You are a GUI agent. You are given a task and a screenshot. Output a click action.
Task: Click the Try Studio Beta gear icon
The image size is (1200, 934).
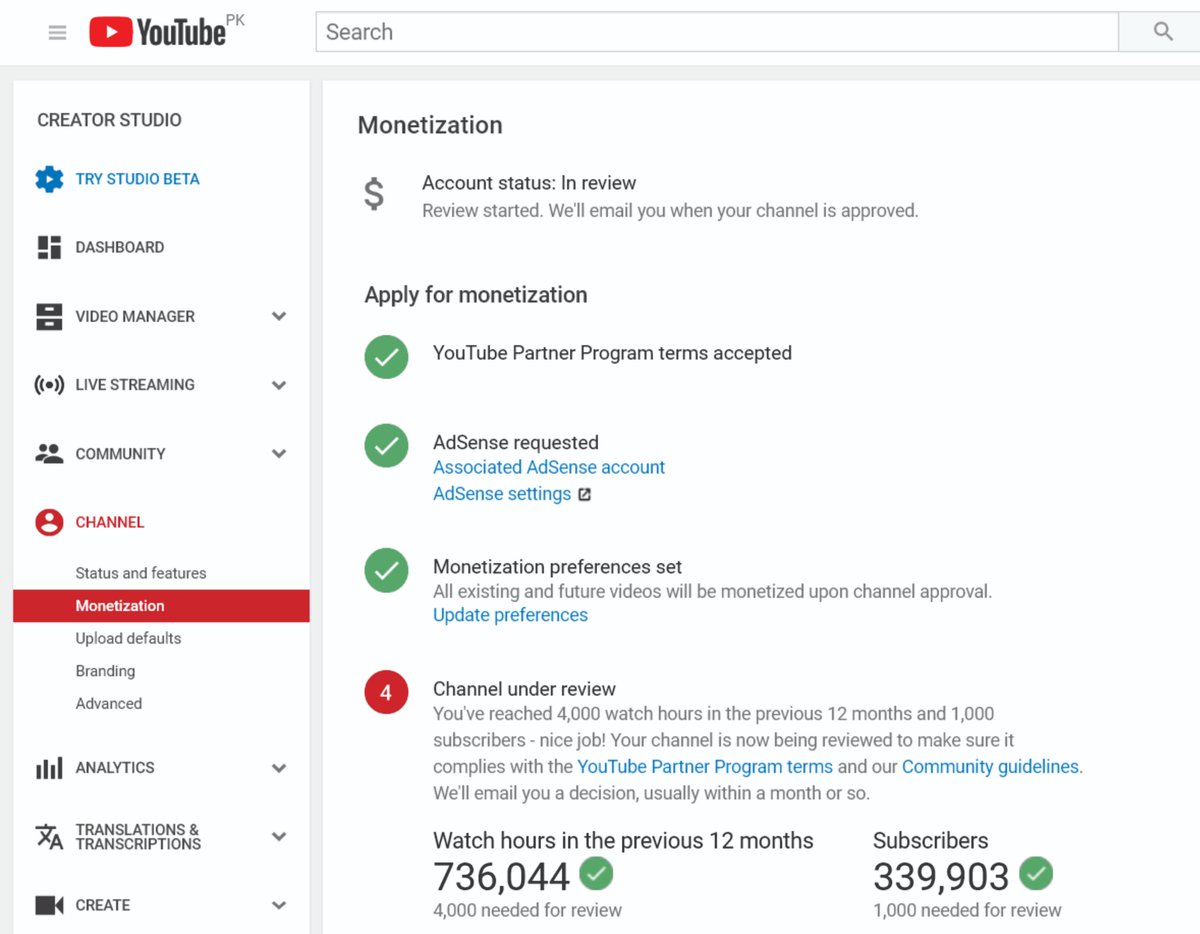[x=49, y=179]
